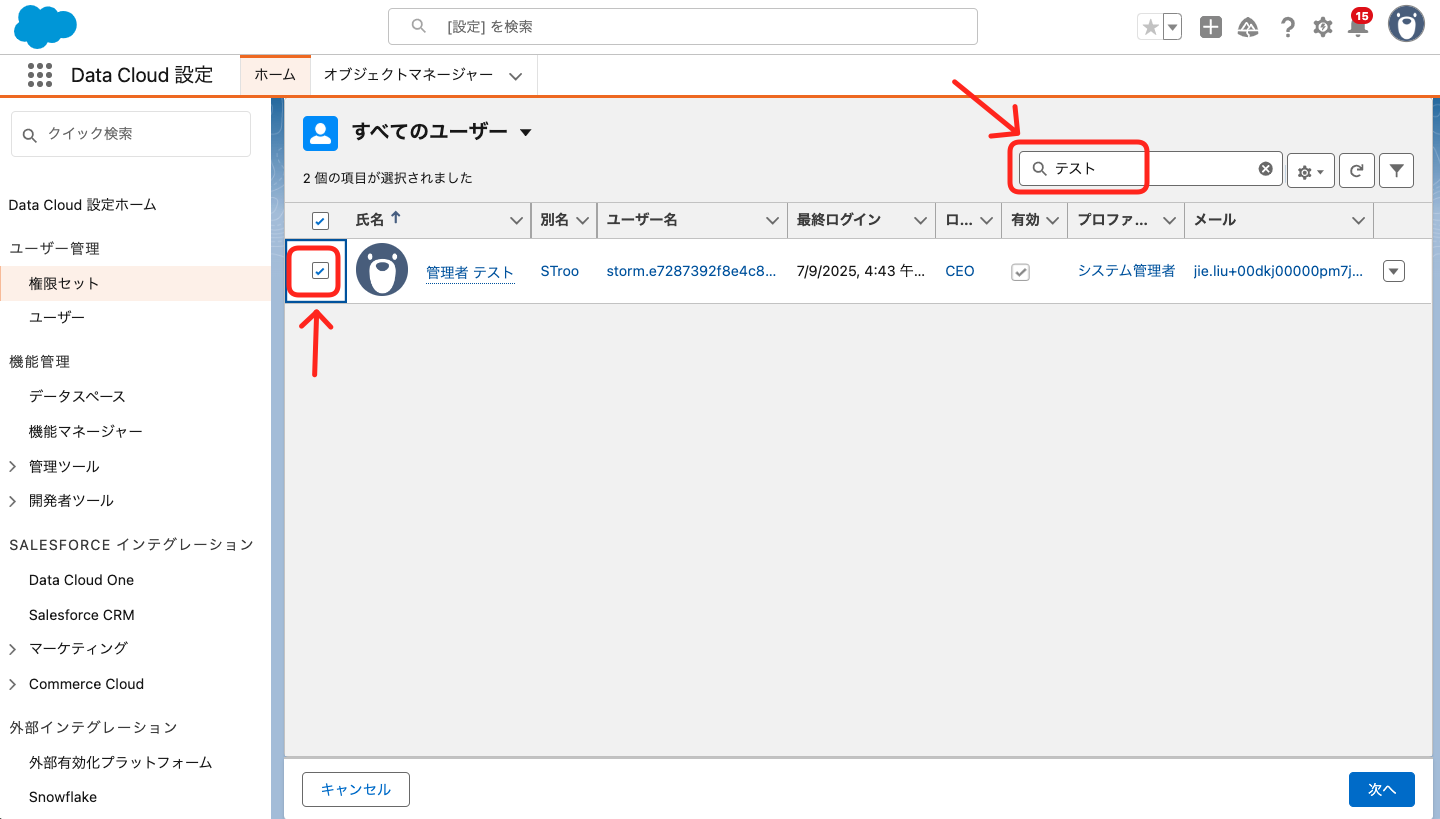
Task: Open 氏名 column menu chevron
Action: point(516,220)
